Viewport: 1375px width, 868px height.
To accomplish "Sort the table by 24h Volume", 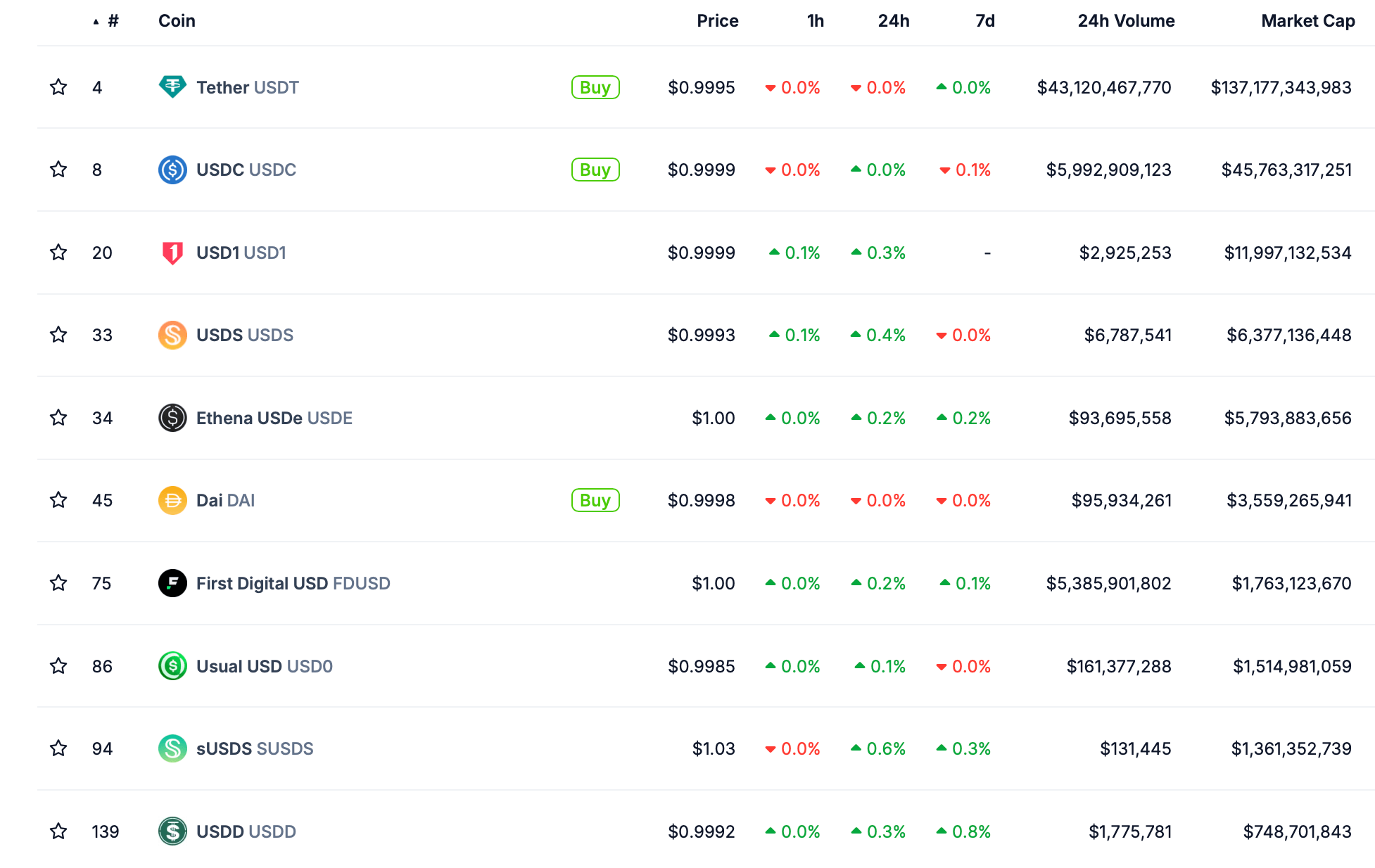I will click(x=1126, y=21).
